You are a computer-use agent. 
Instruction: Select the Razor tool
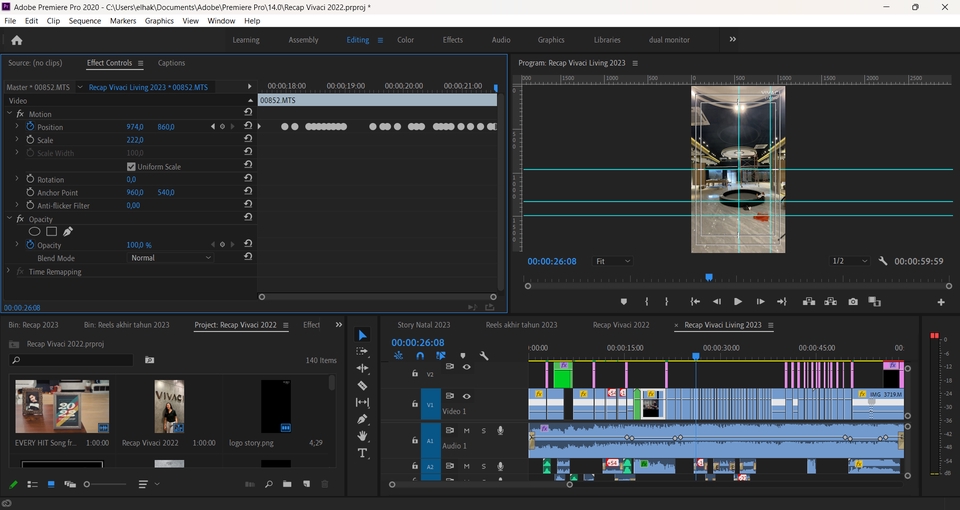(362, 385)
